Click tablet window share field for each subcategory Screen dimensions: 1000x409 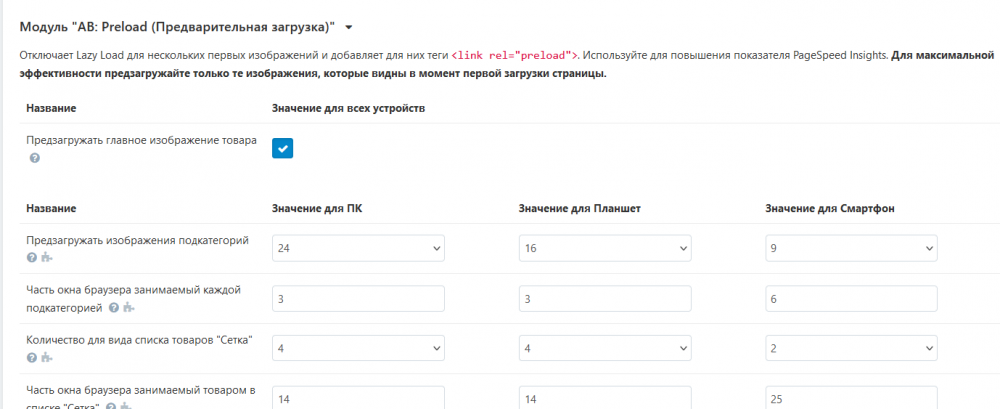point(605,298)
